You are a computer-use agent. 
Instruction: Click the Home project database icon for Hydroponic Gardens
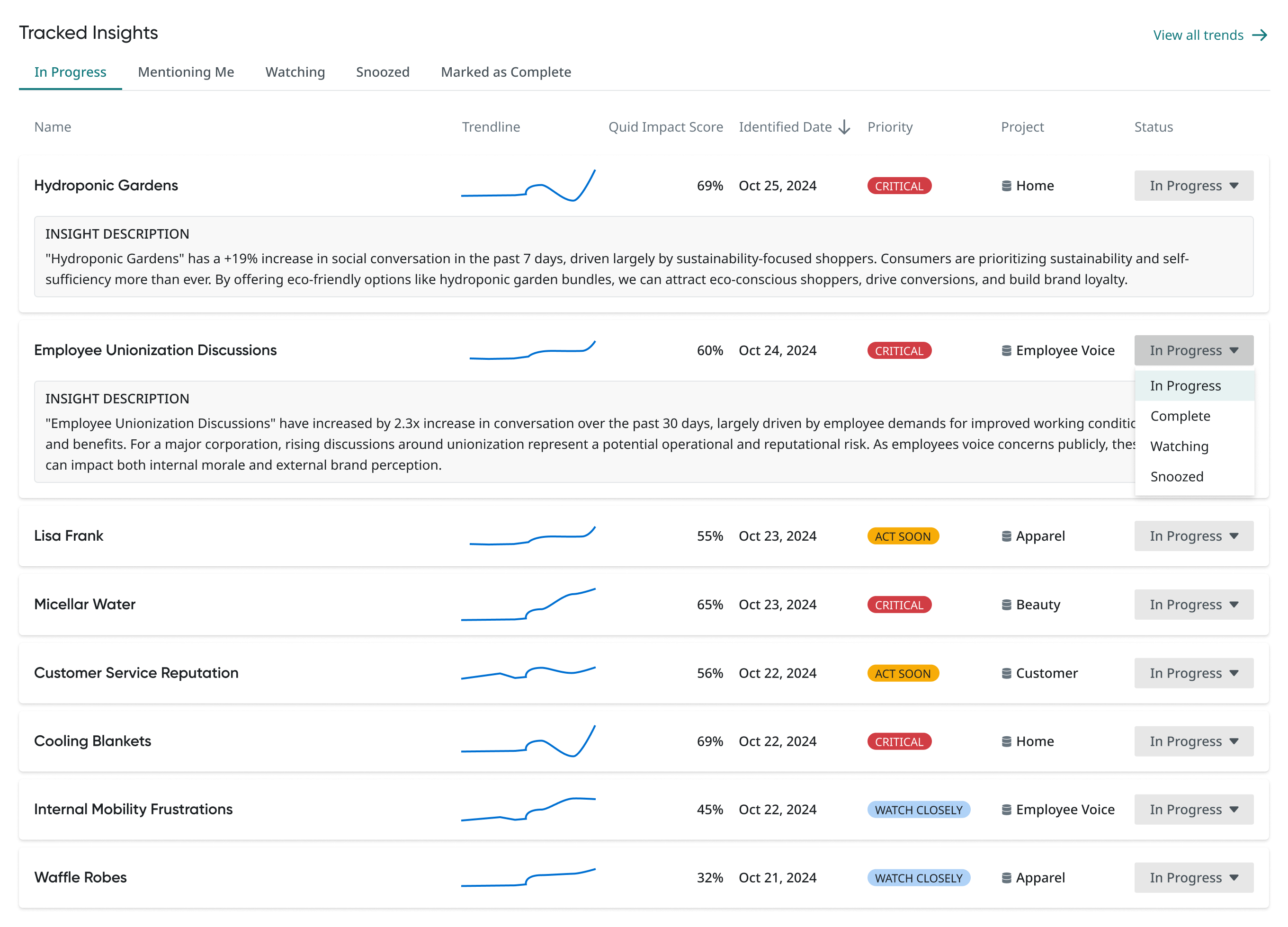(1006, 186)
